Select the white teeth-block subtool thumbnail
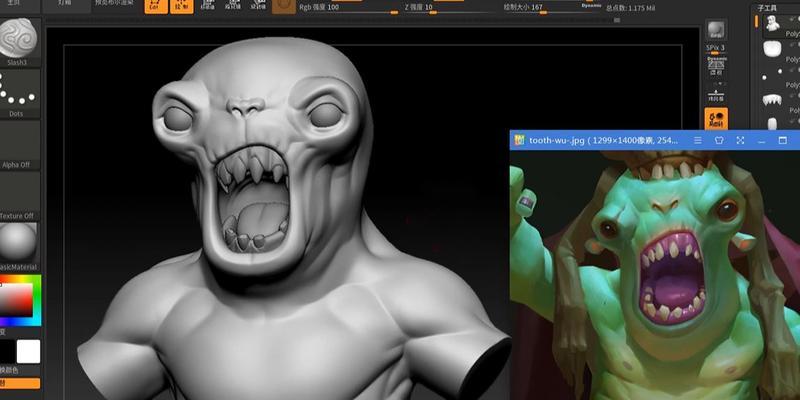This screenshot has width=800, height=400. [x=772, y=49]
